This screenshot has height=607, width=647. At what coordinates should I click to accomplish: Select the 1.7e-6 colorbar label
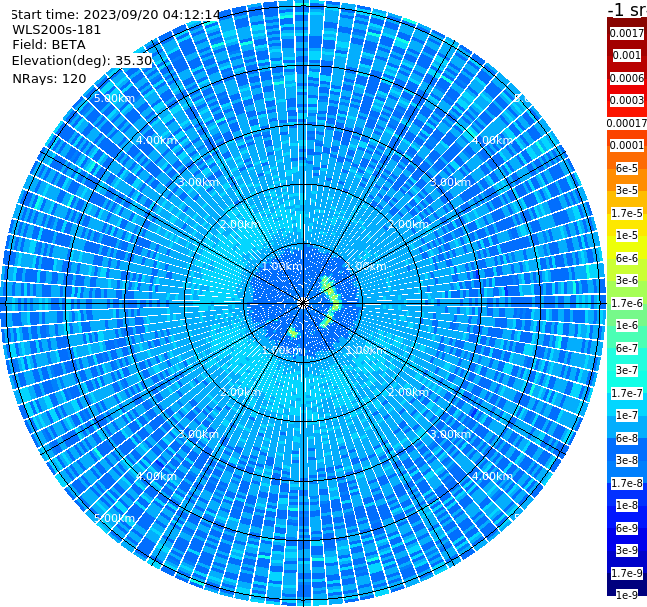(x=627, y=303)
